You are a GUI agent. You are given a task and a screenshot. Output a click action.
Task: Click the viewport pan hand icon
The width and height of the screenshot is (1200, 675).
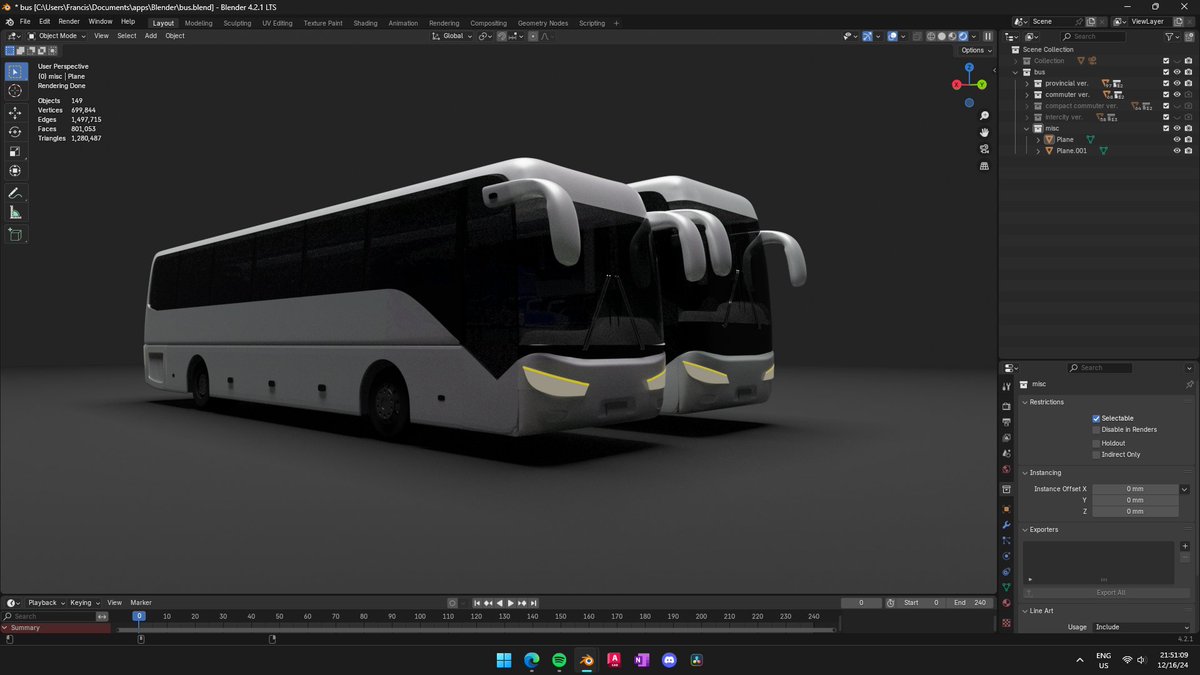point(984,132)
